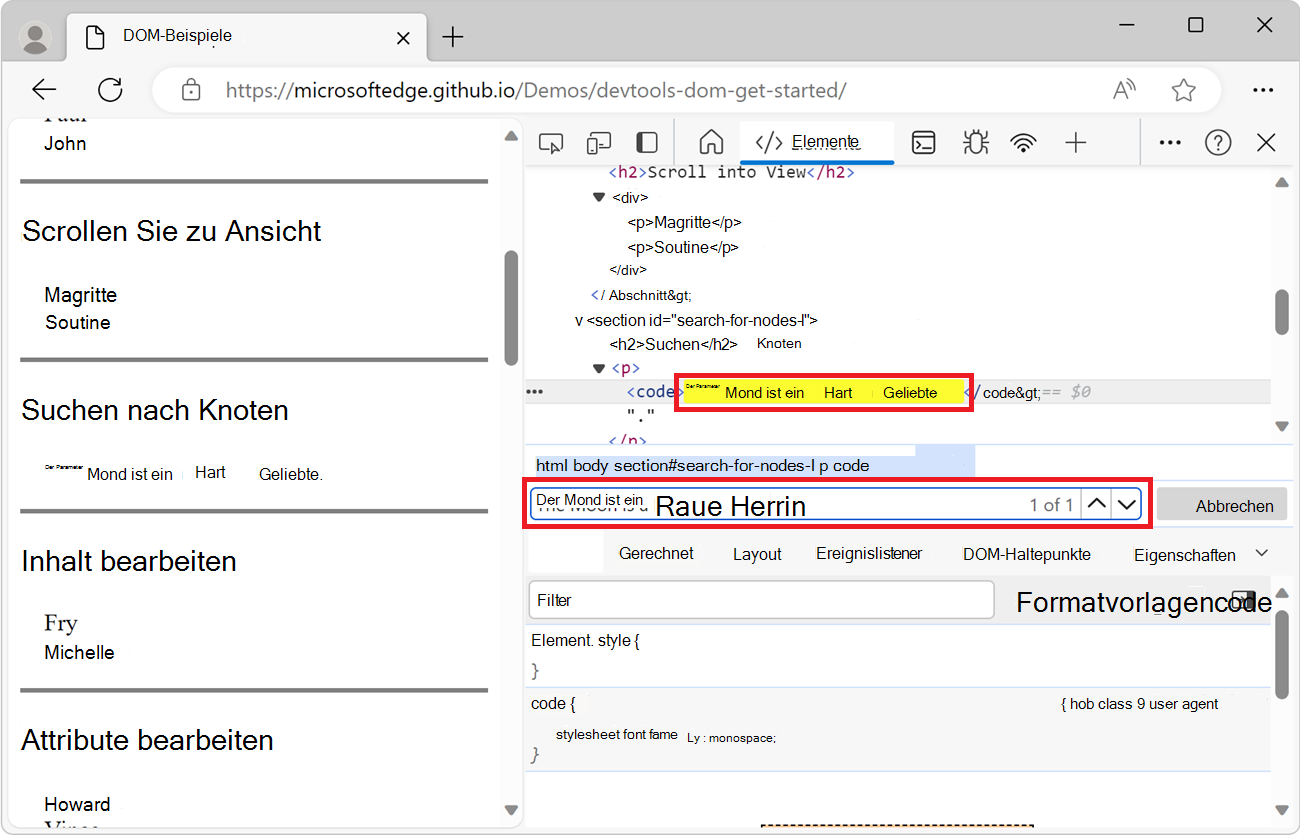Select the p Magritte DOM node
The width and height of the screenshot is (1300, 835).
click(685, 222)
